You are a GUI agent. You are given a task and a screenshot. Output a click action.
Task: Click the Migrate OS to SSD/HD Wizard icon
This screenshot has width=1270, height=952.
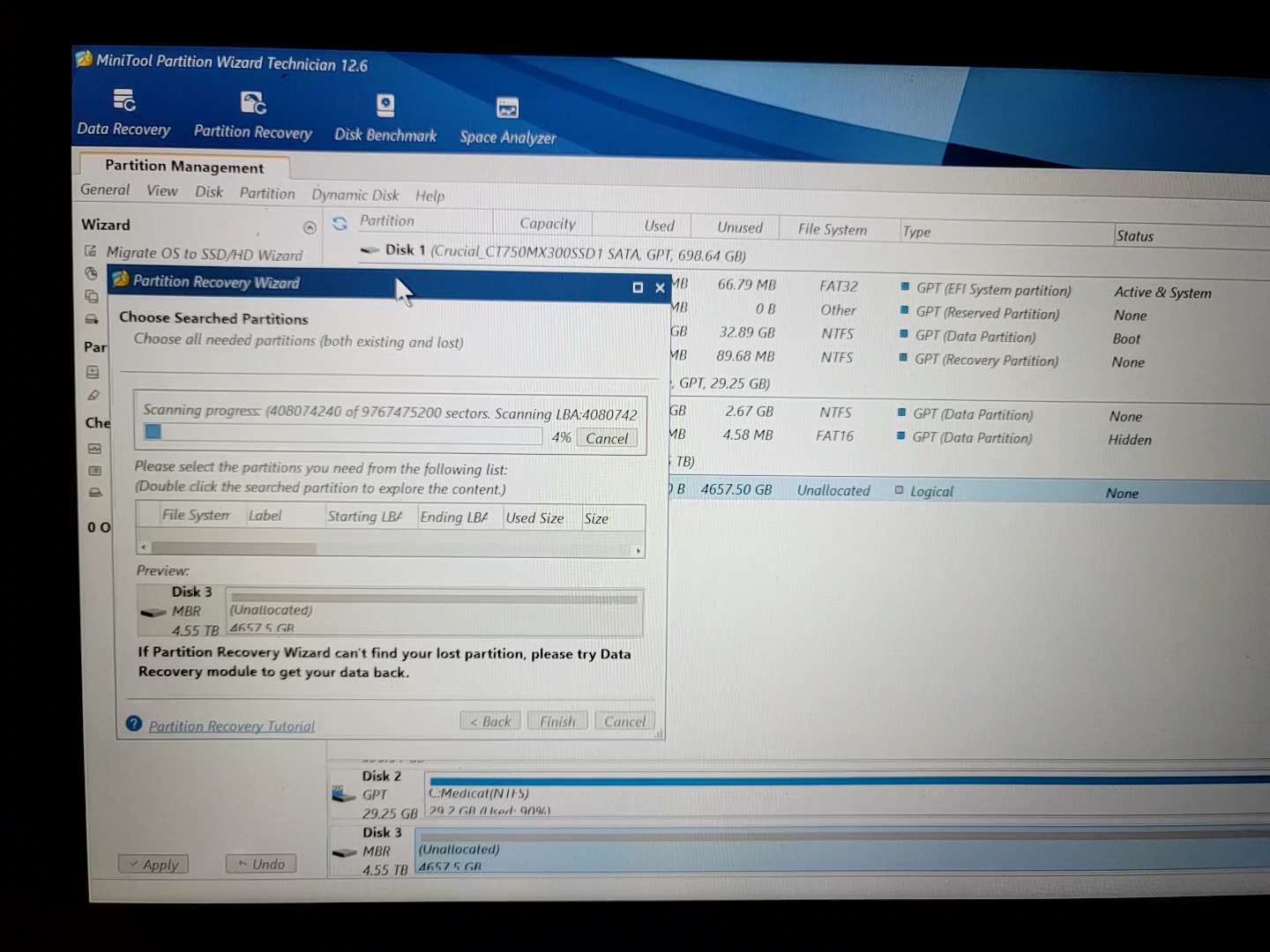[90, 251]
